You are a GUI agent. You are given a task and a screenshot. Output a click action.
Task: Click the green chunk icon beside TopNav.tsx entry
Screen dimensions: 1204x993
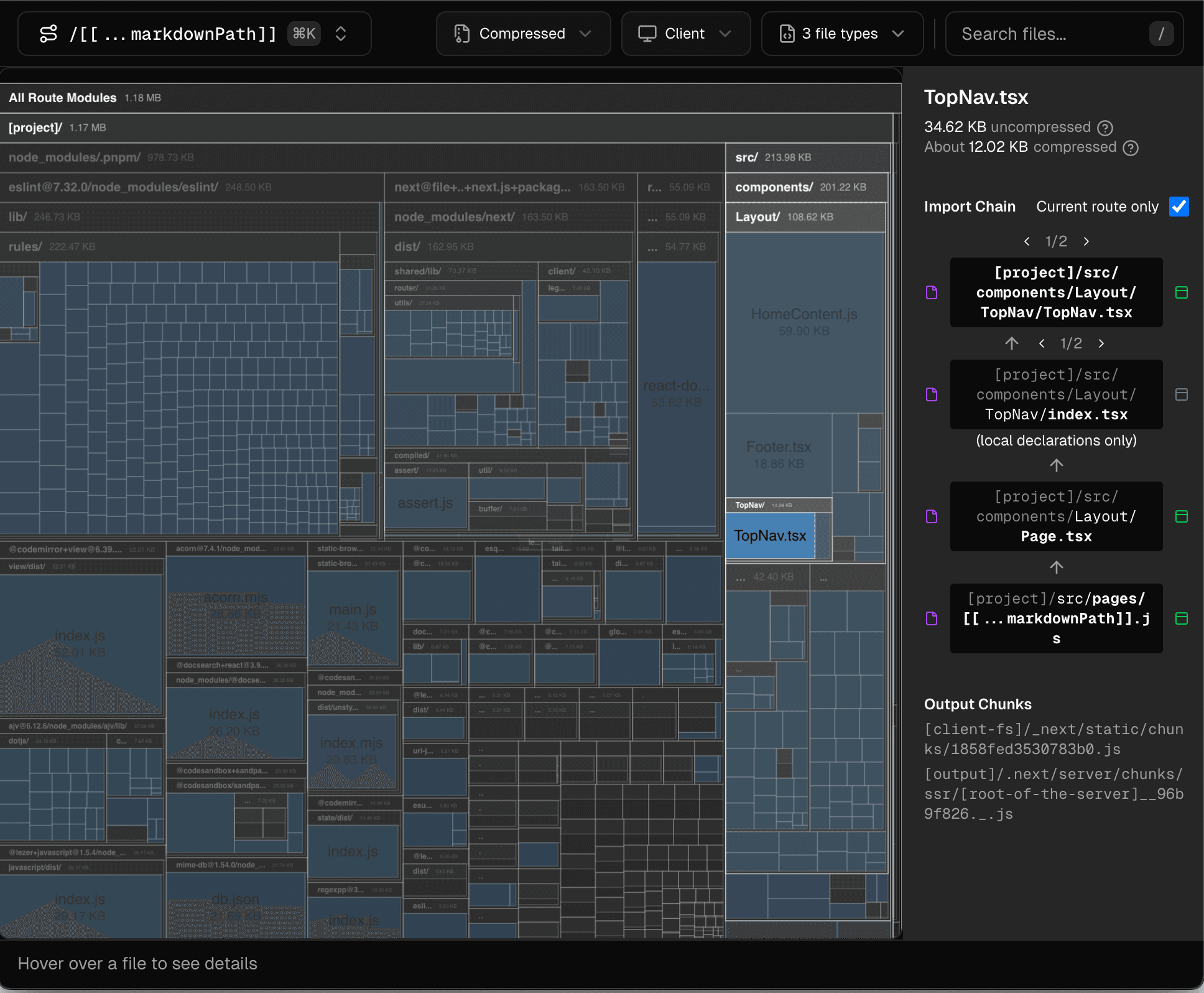click(1182, 292)
